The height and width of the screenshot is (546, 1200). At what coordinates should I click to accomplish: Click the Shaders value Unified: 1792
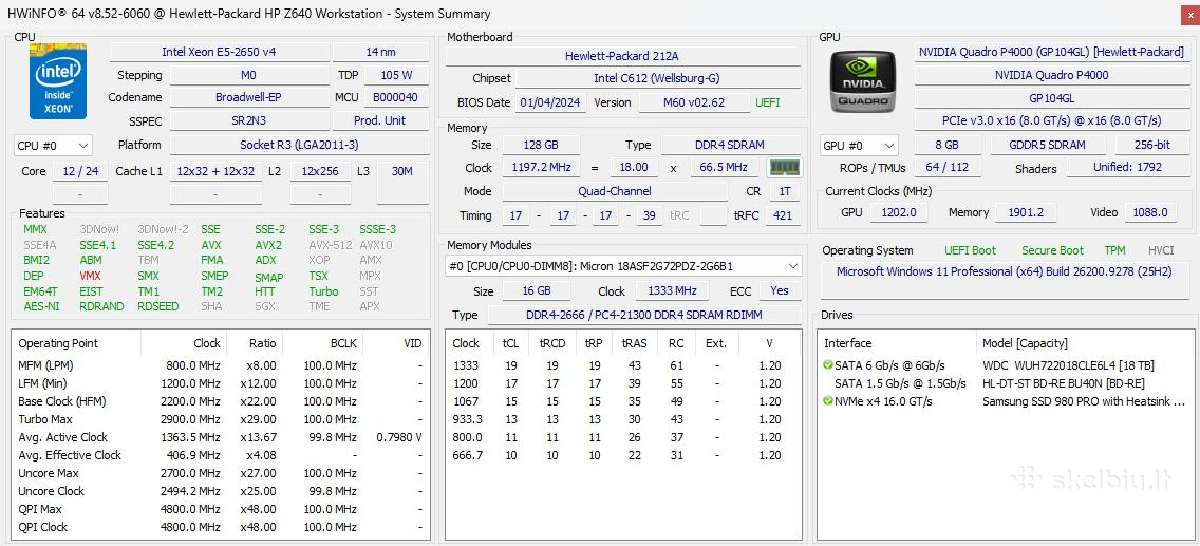(x=1127, y=167)
